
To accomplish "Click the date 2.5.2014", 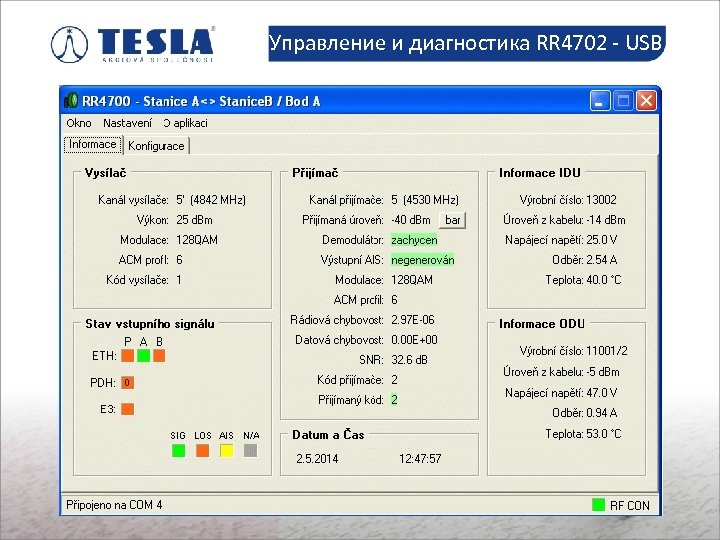I will [x=317, y=459].
